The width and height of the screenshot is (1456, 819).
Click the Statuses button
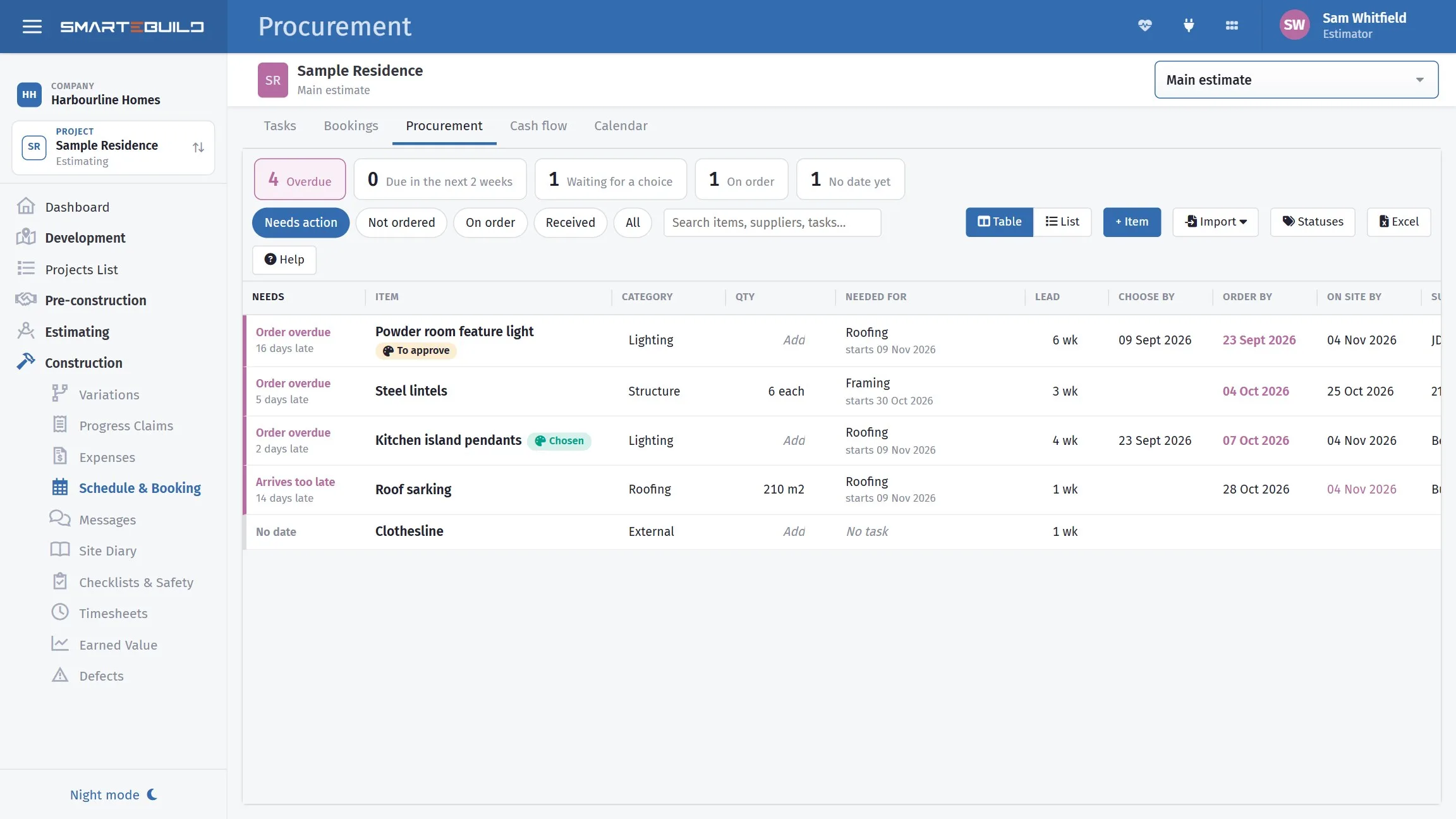[1313, 222]
